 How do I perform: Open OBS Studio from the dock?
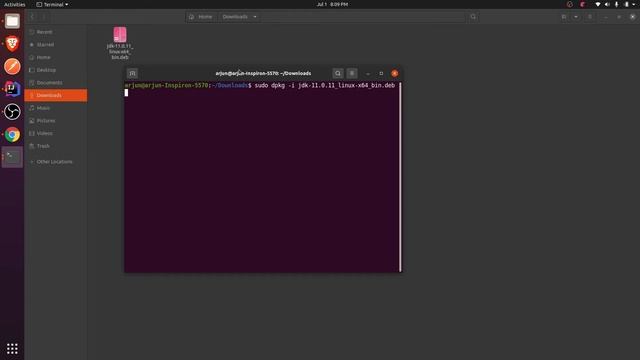click(12, 111)
